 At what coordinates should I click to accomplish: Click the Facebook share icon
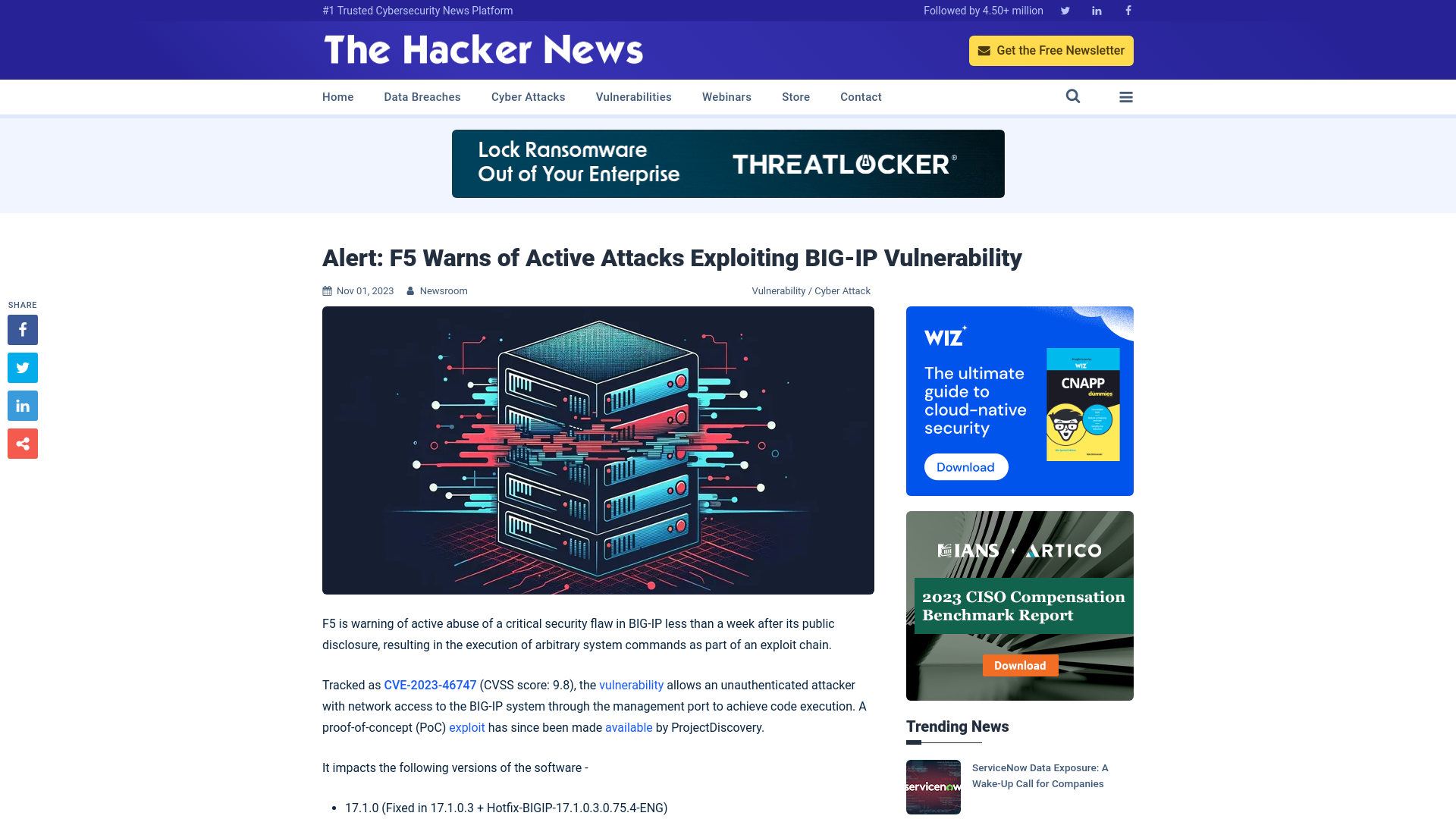click(x=22, y=329)
